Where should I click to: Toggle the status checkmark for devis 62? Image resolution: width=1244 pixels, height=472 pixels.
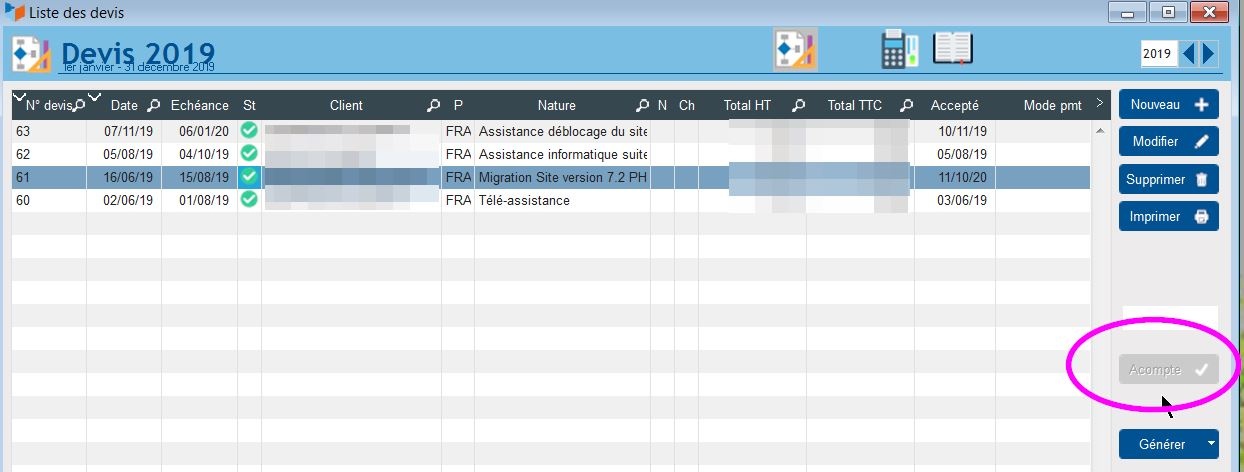click(249, 154)
